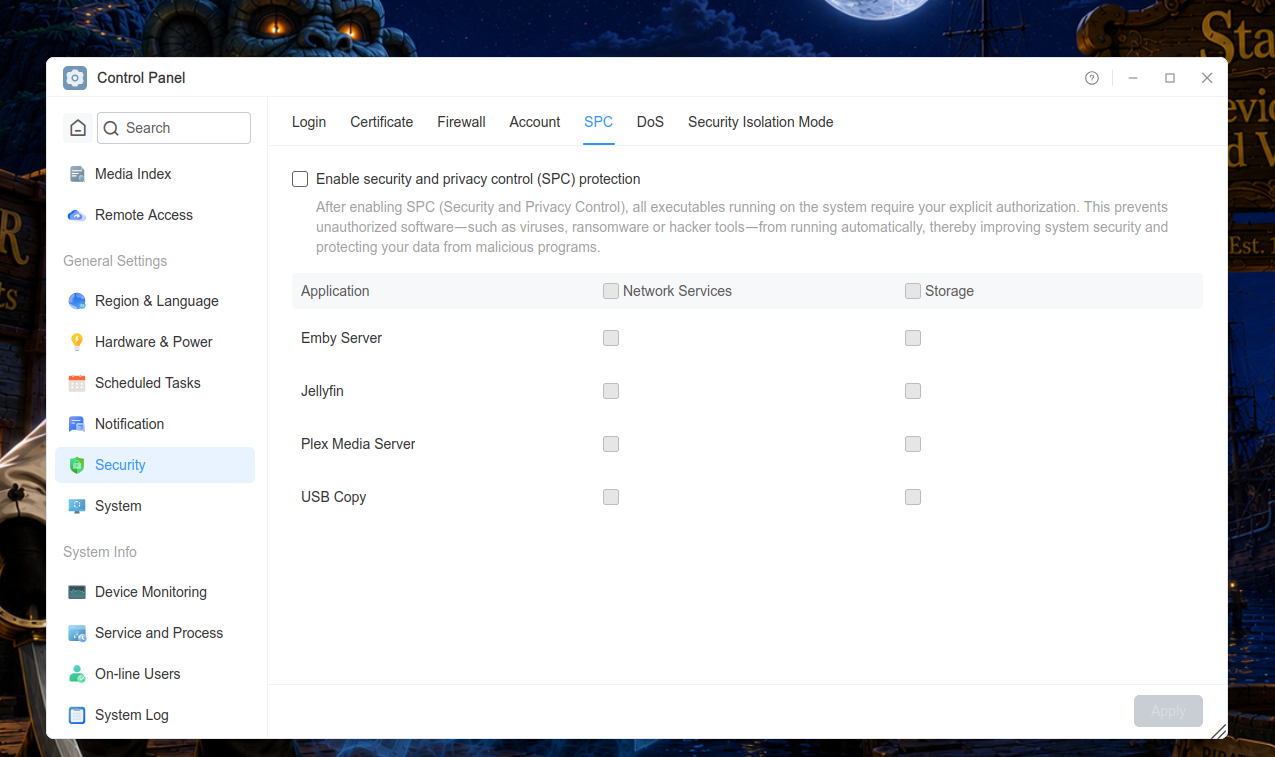Go to Region & Language

(155, 301)
